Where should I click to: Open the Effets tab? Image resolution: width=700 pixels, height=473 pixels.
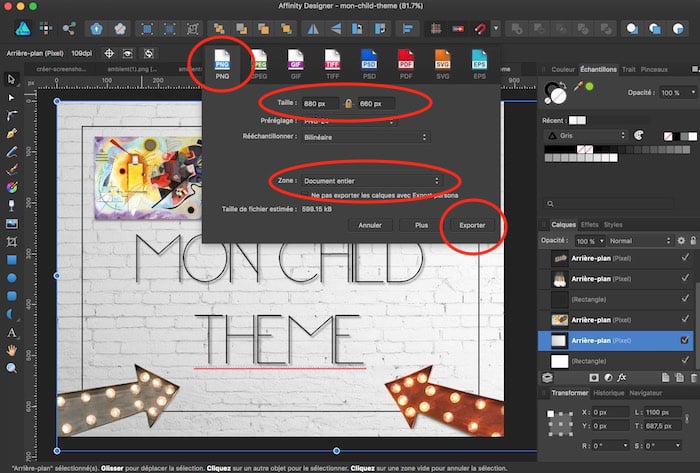click(x=589, y=224)
